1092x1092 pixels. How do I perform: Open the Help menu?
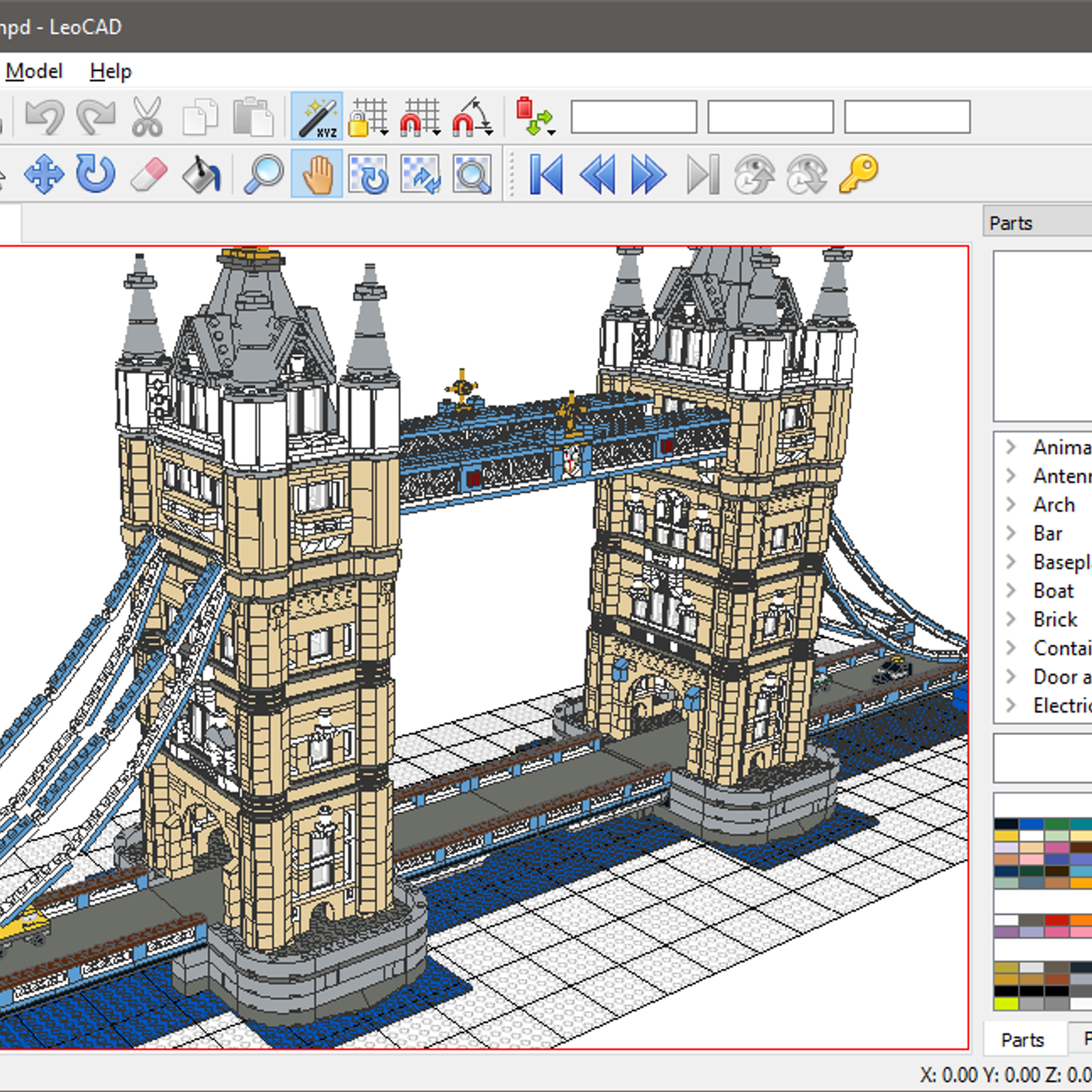[x=111, y=71]
